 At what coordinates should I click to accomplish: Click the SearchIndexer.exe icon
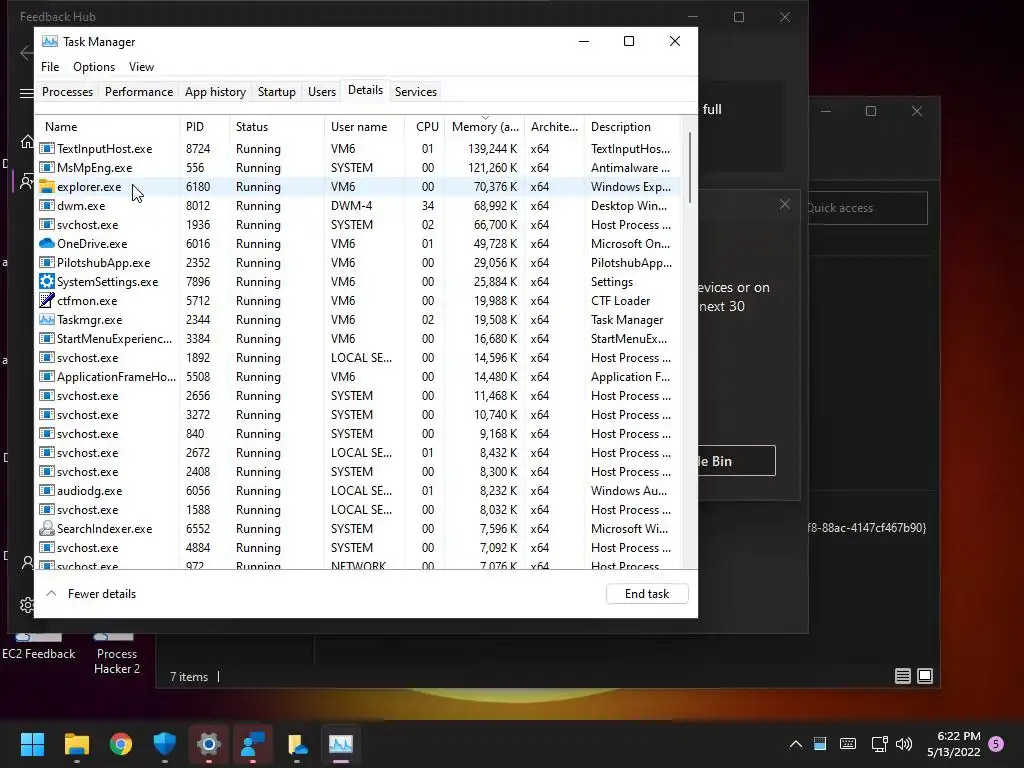(x=46, y=528)
